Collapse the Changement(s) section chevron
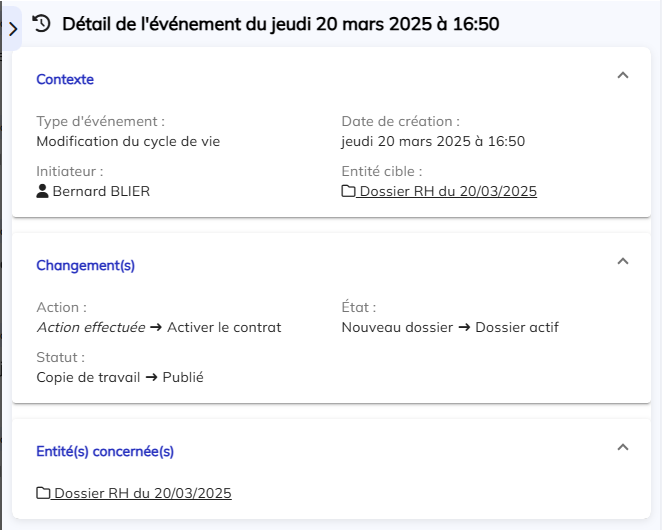662x530 pixels. pos(622,262)
